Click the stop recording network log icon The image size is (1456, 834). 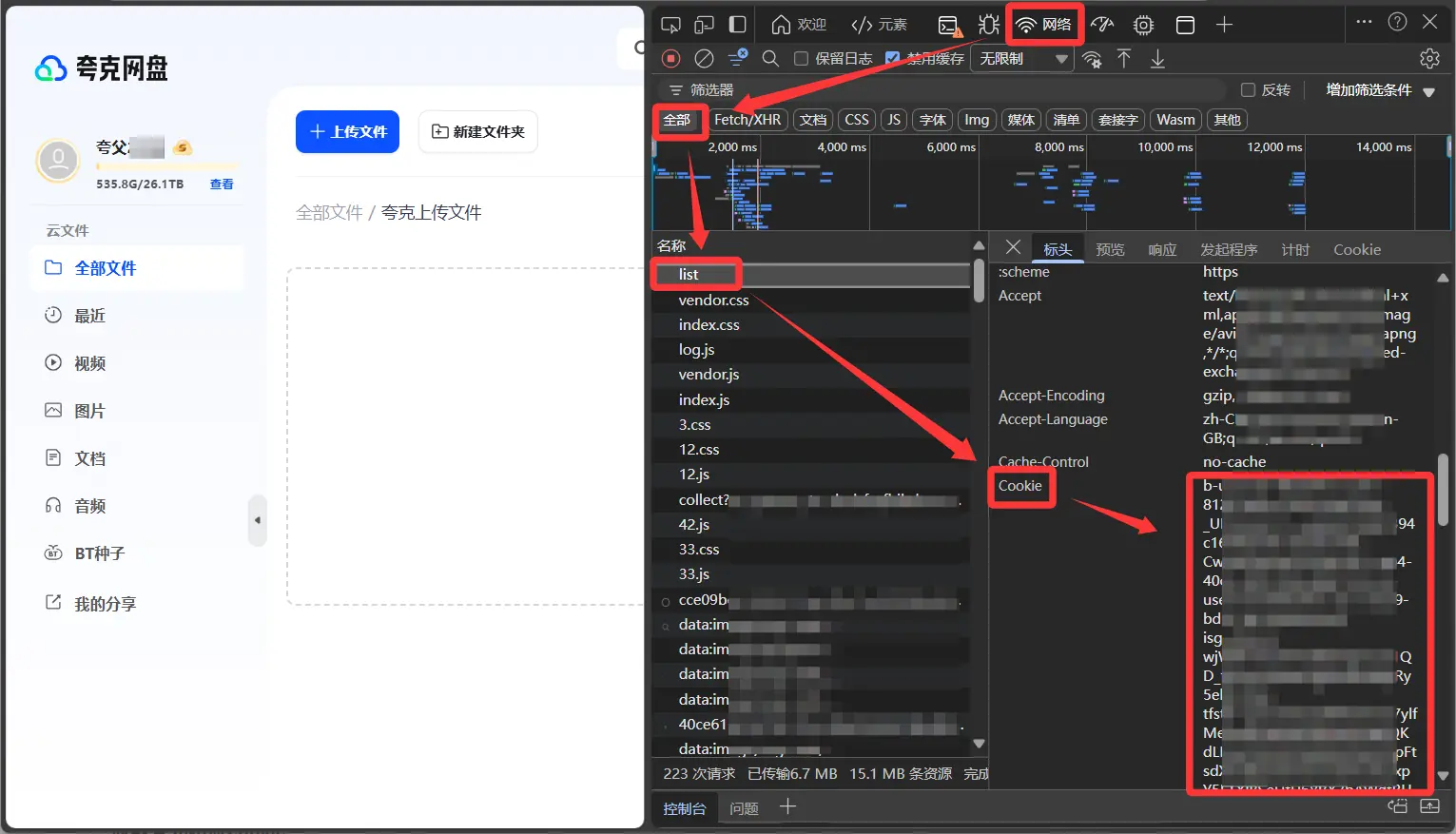[x=670, y=59]
